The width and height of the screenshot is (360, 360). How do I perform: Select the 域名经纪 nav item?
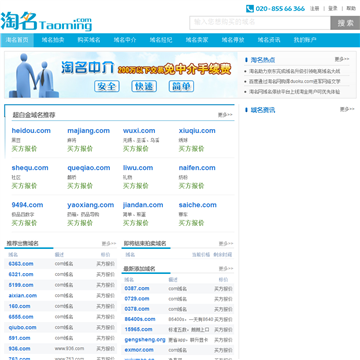161,40
